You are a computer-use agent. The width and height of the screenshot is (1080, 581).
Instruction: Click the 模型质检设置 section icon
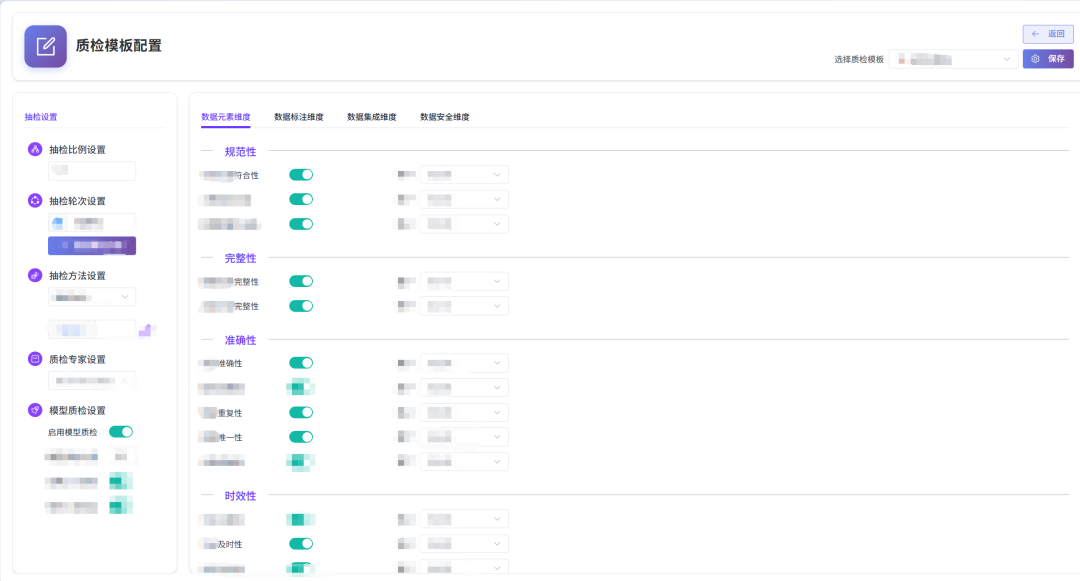pos(35,410)
